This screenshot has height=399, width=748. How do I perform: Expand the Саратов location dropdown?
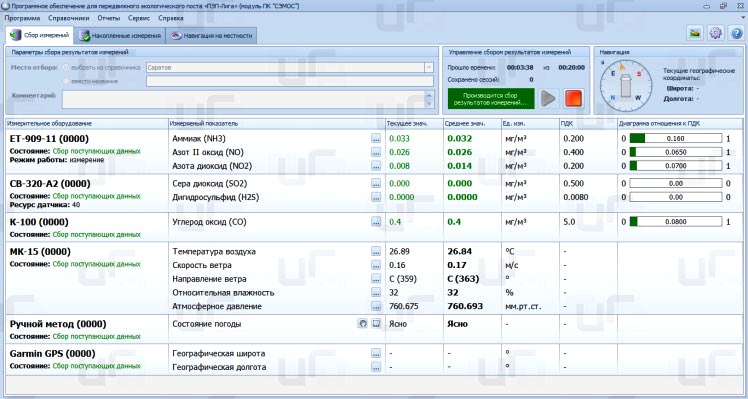[429, 68]
